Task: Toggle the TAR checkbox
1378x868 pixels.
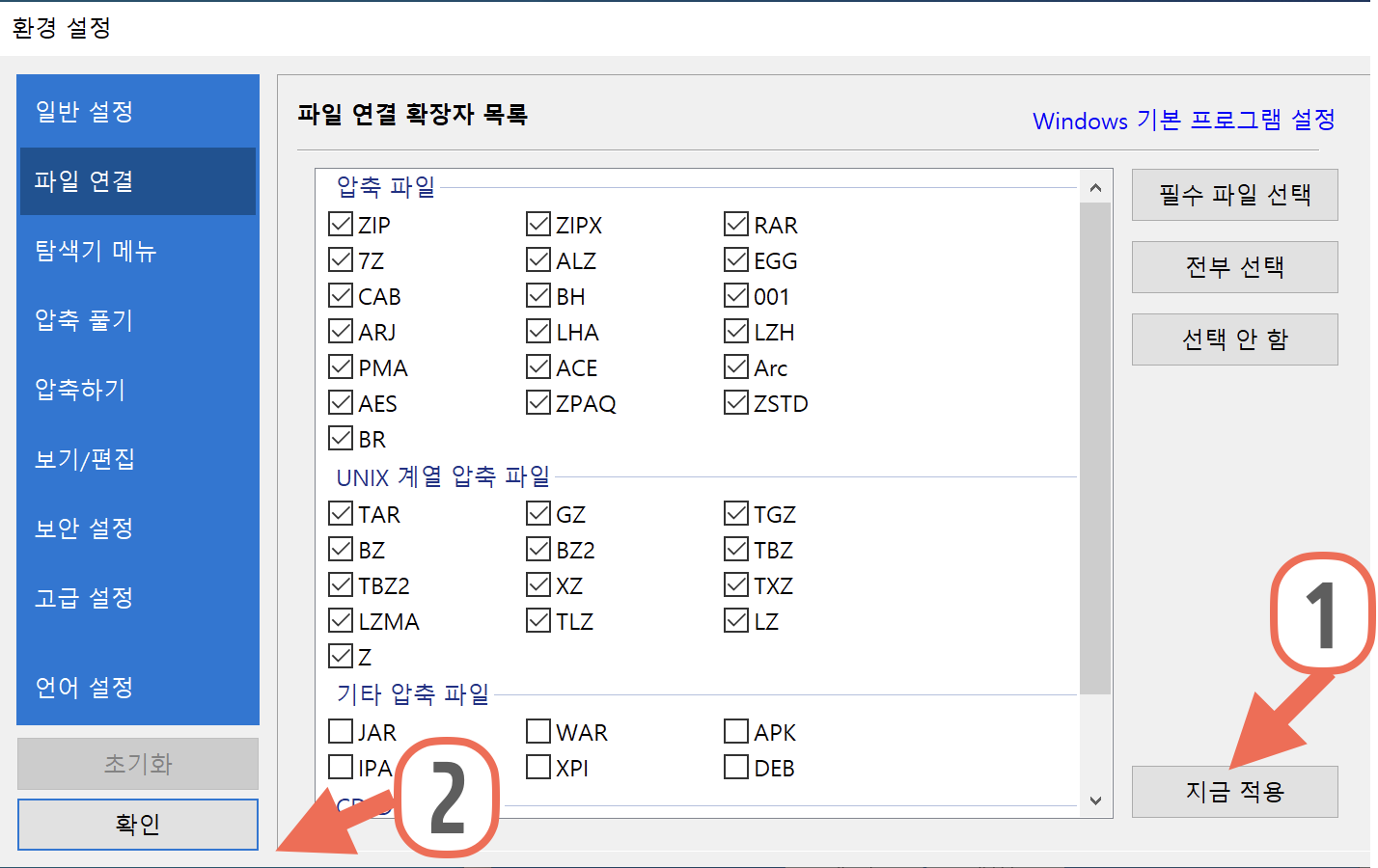Action: pos(341,514)
